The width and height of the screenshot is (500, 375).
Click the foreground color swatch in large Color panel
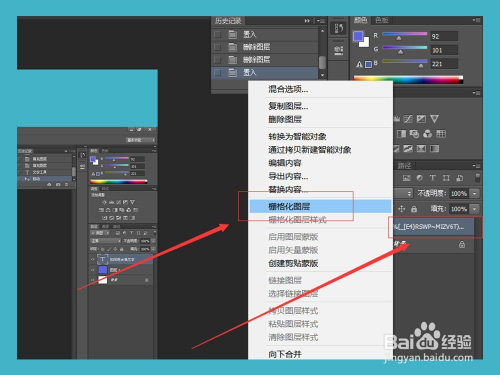tap(358, 36)
